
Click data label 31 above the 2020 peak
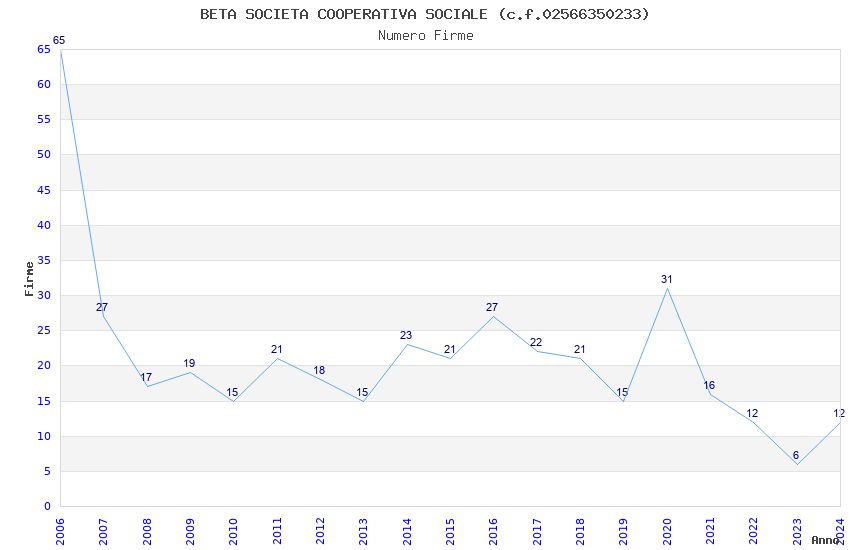pos(667,280)
